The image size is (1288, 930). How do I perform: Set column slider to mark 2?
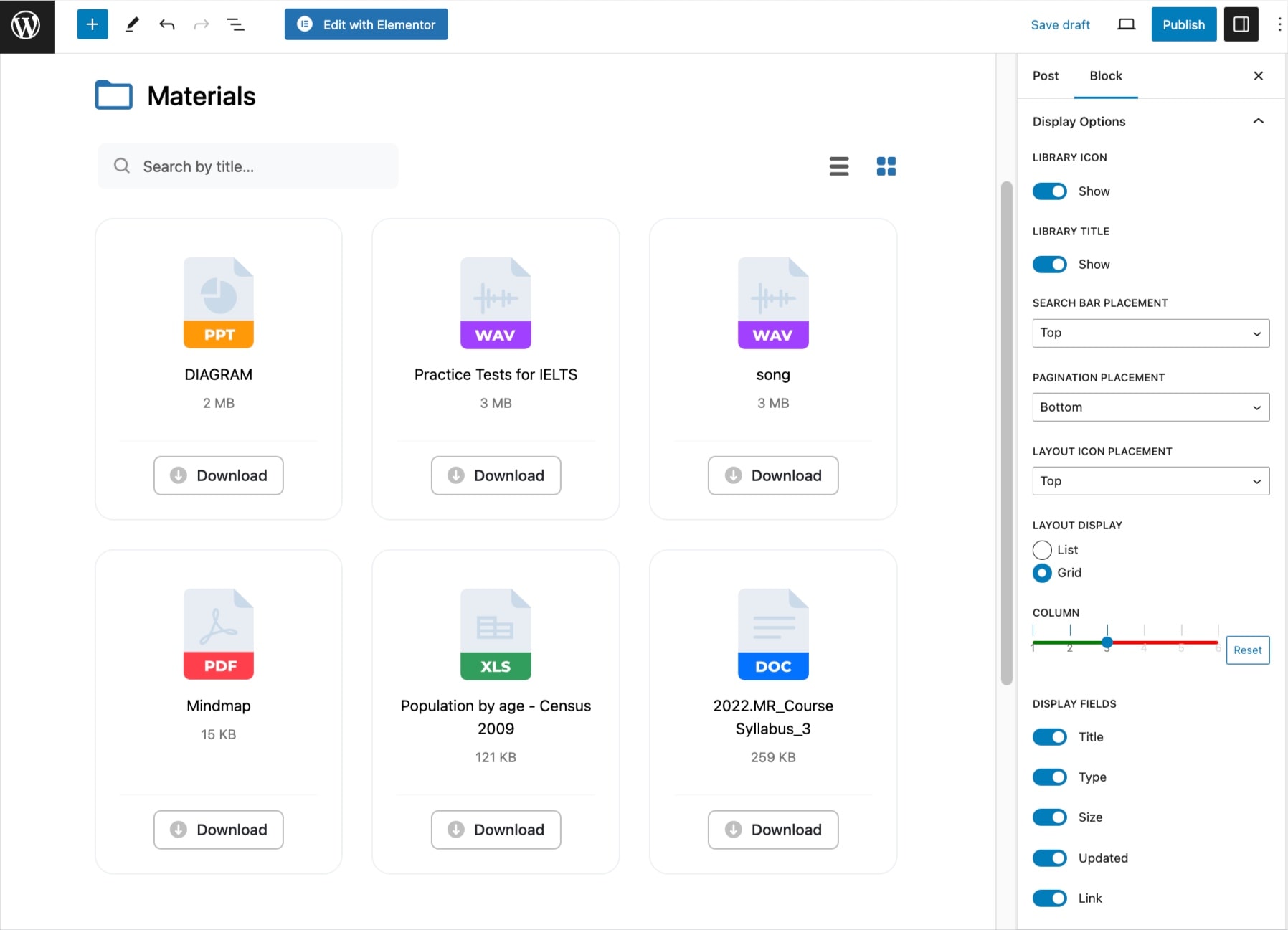1070,642
